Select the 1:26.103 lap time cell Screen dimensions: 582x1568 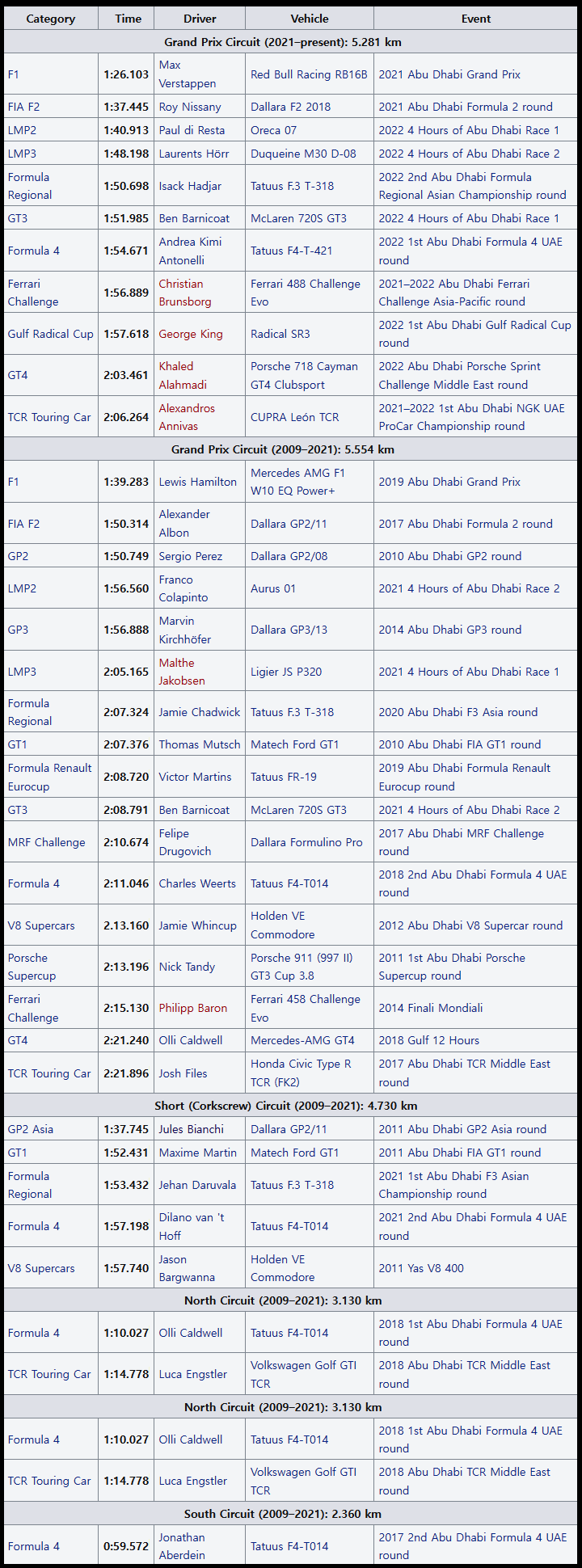coord(126,74)
